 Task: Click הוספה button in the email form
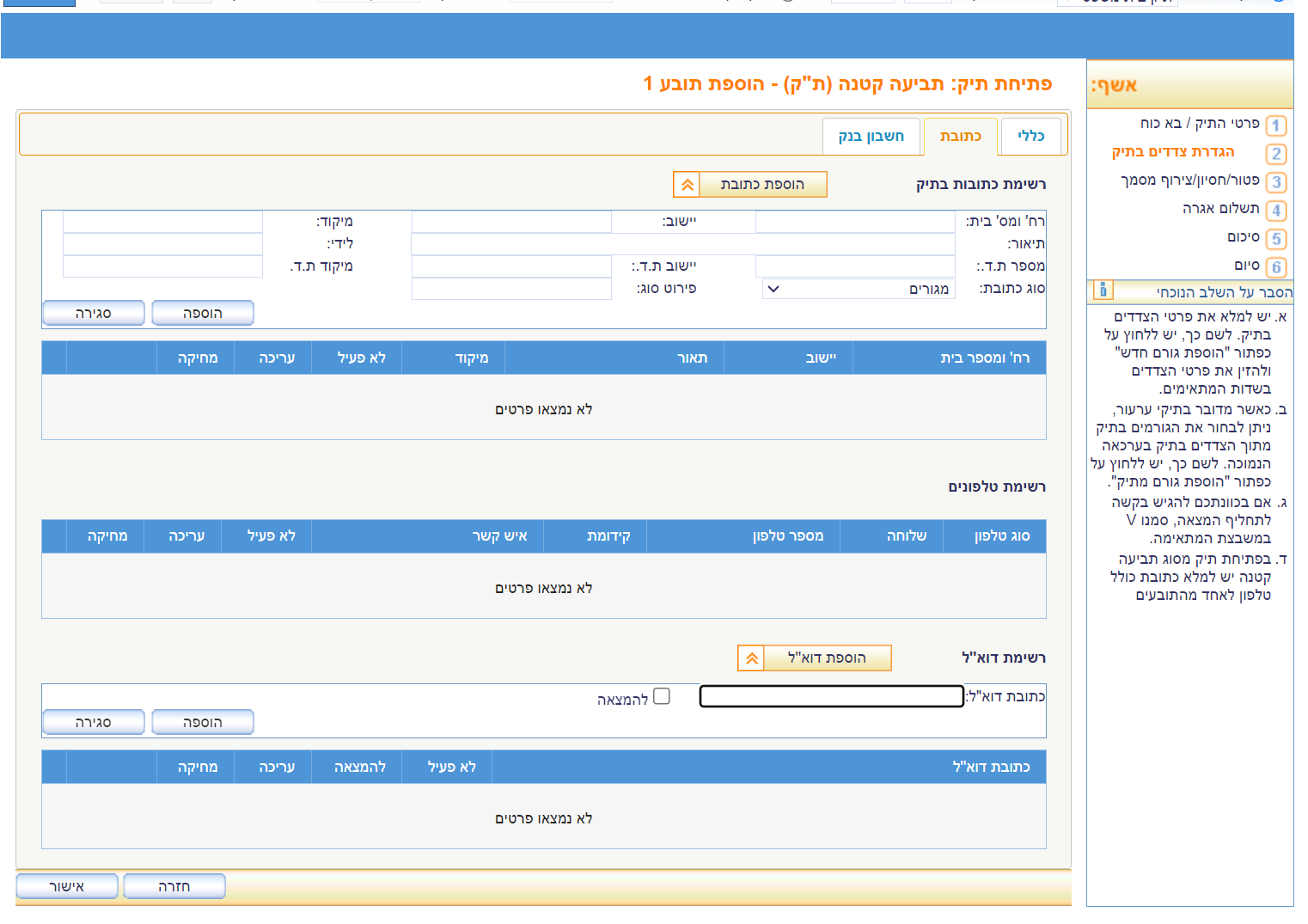[x=203, y=722]
